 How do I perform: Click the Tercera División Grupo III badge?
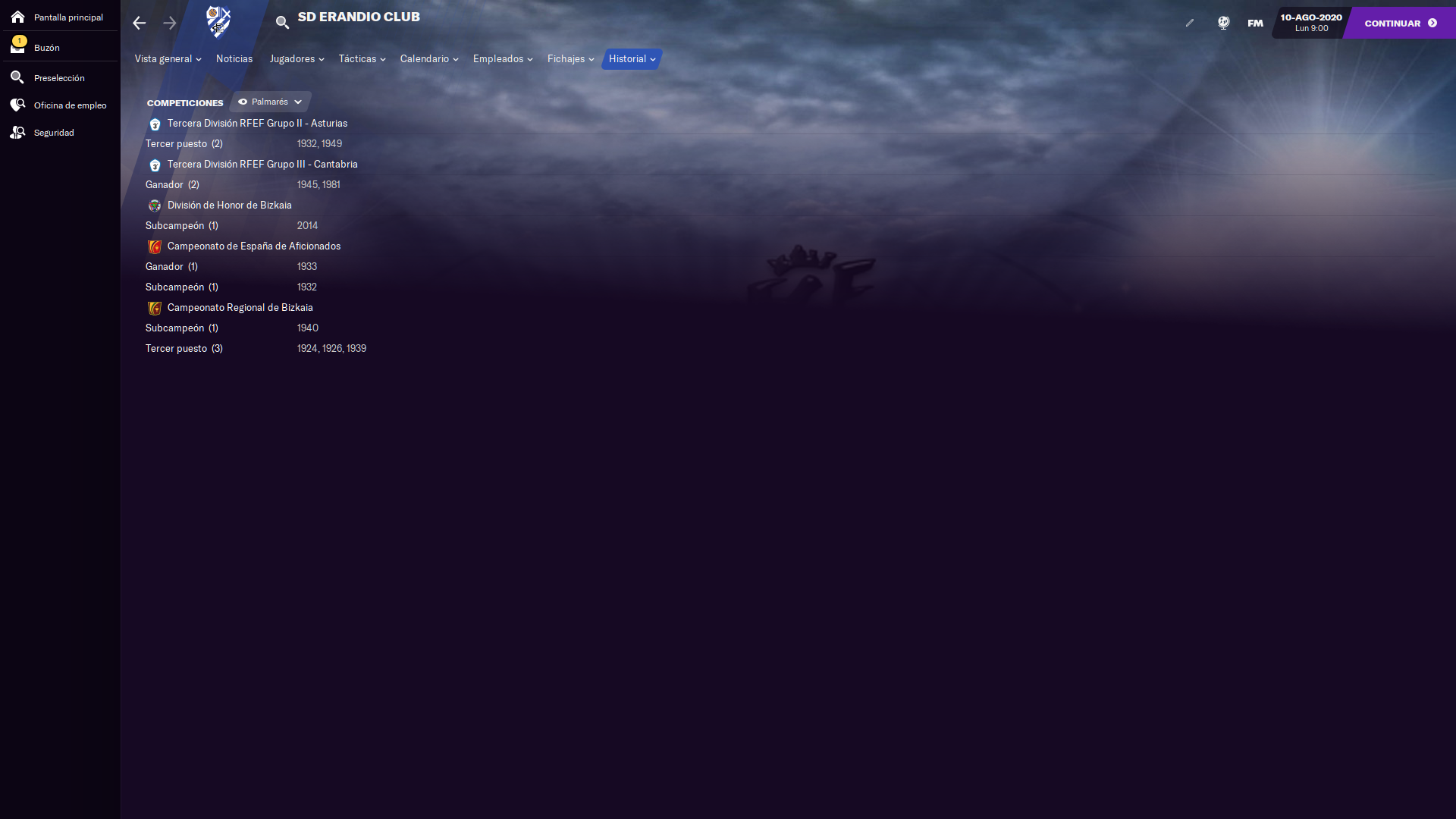point(155,165)
